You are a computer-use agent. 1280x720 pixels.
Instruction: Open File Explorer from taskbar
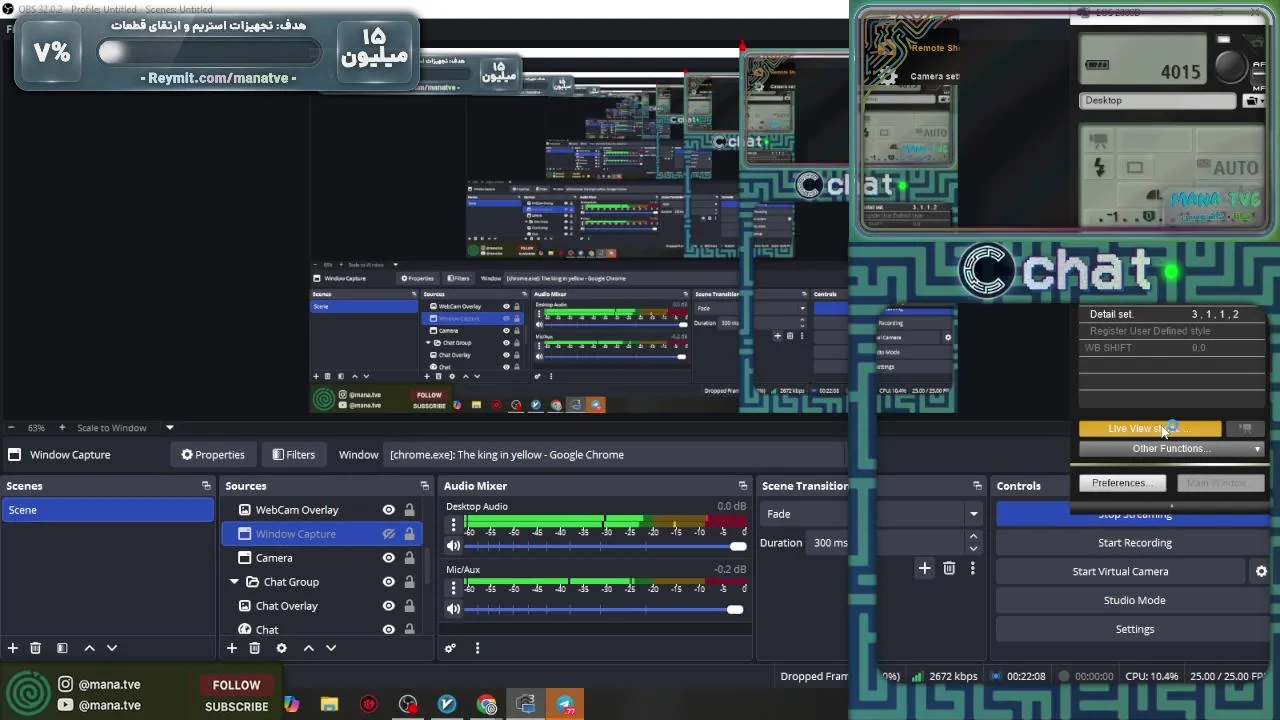point(329,704)
